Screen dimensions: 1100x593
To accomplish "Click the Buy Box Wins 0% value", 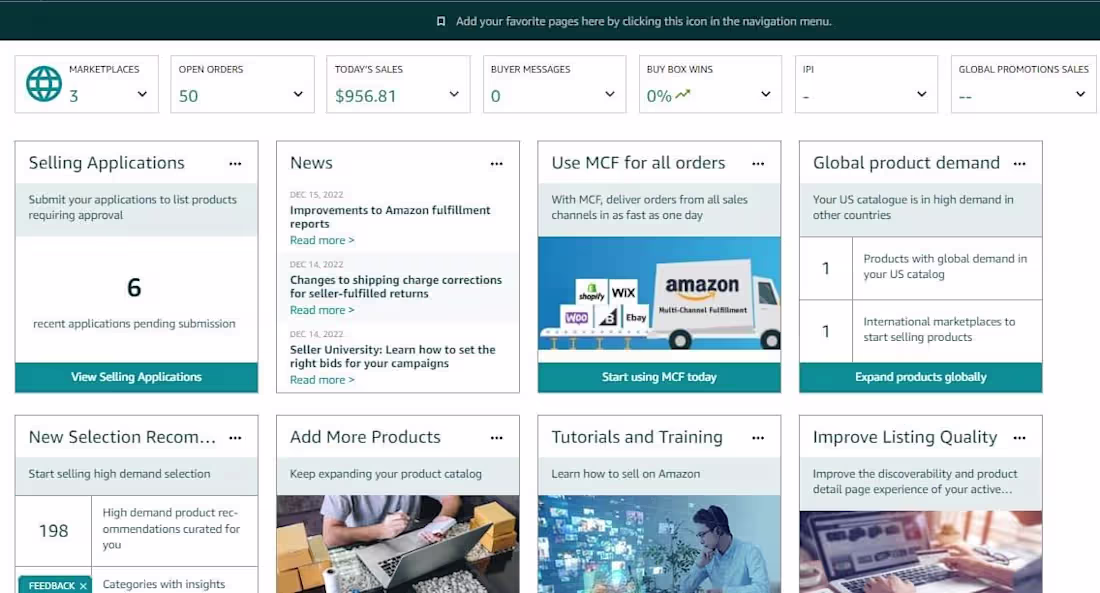I will pos(659,96).
